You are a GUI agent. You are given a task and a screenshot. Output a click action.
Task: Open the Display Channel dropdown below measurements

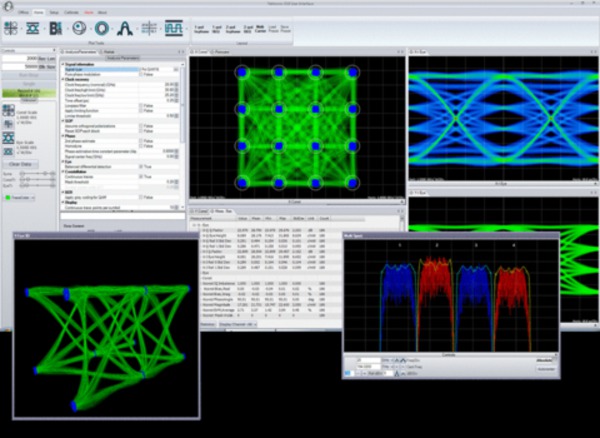[x=238, y=325]
